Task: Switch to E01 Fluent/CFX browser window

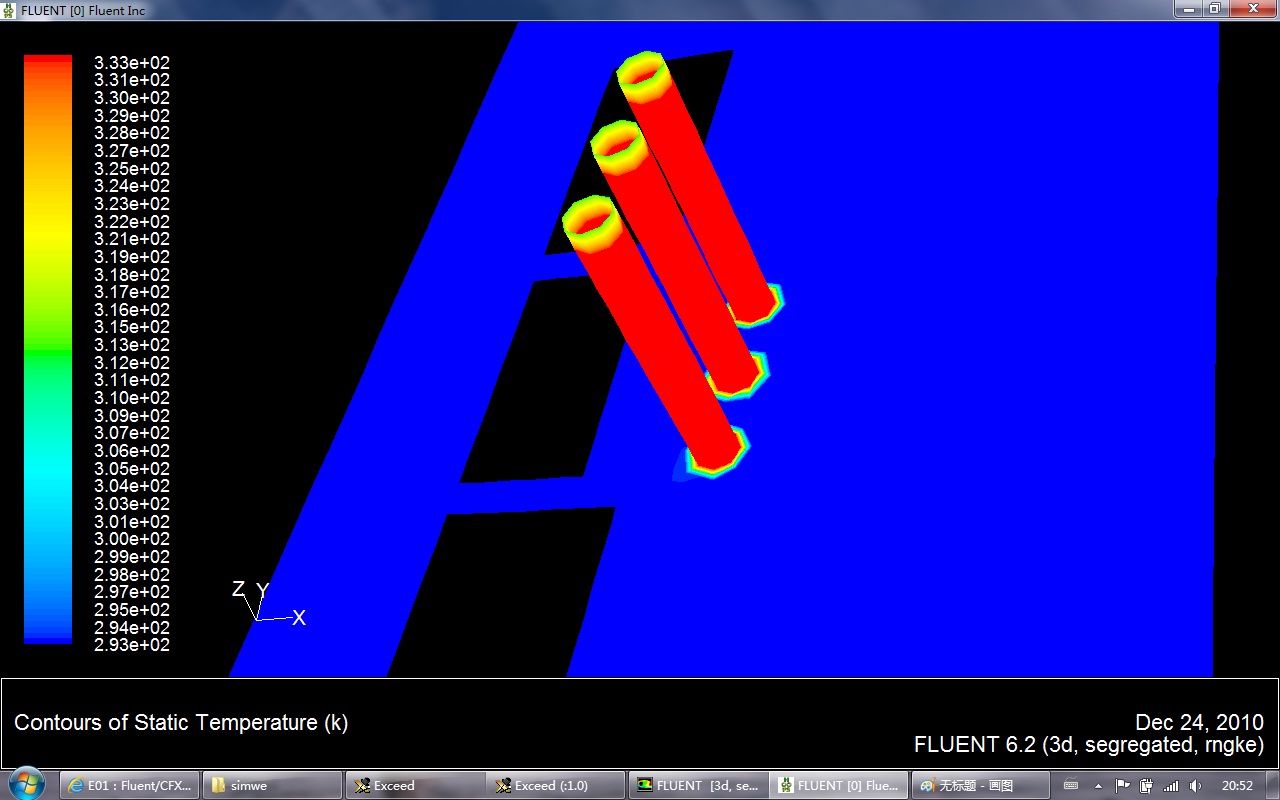Action: [x=130, y=785]
